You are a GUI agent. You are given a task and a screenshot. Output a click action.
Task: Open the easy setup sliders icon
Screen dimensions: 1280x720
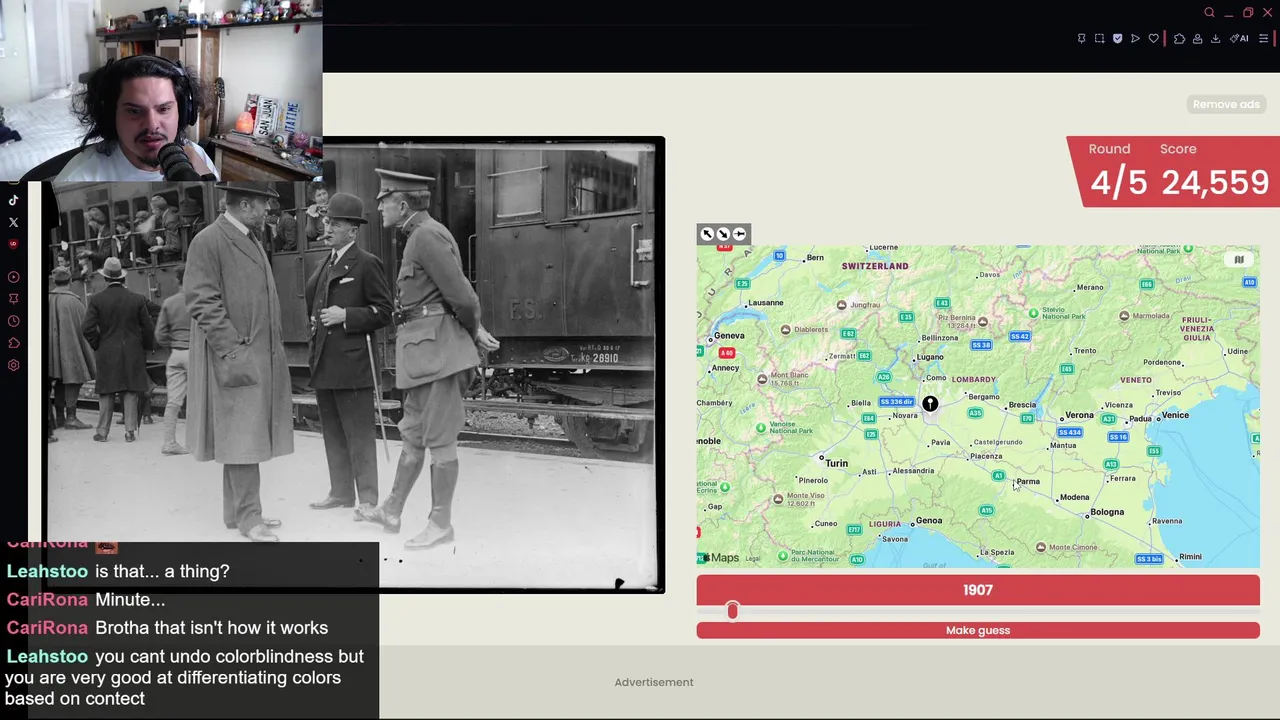tap(1264, 39)
